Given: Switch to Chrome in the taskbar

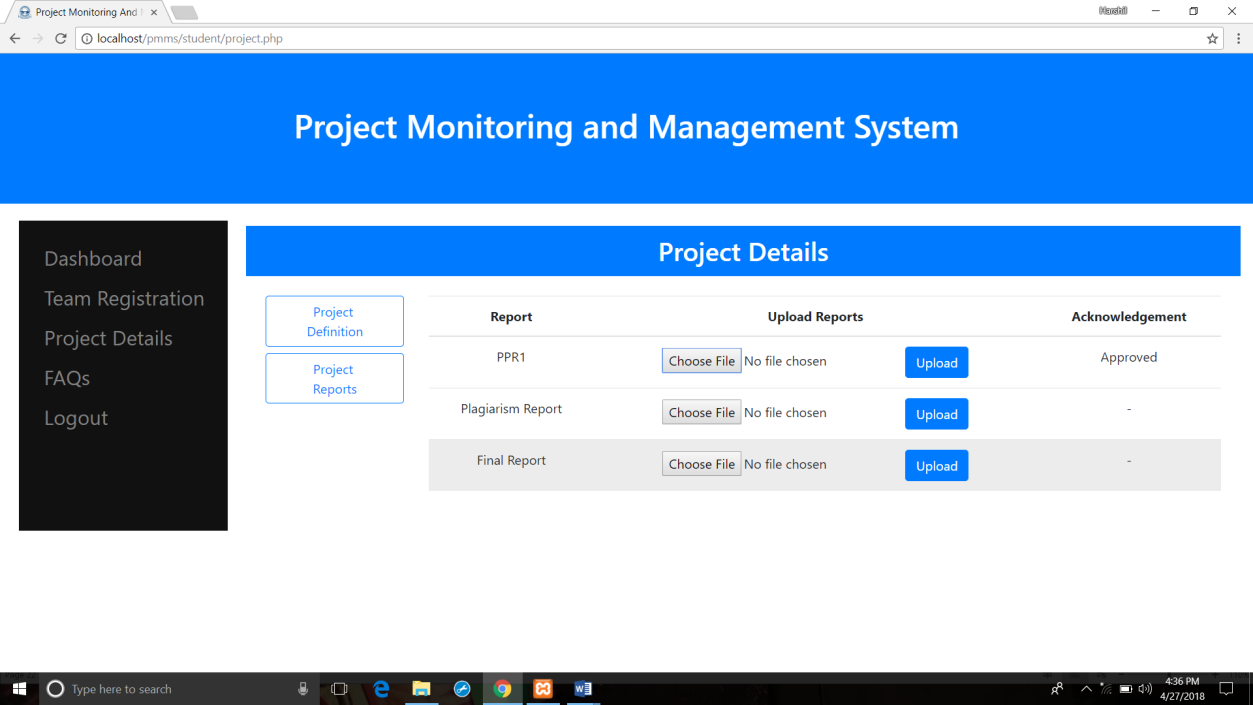Looking at the screenshot, I should (502, 689).
